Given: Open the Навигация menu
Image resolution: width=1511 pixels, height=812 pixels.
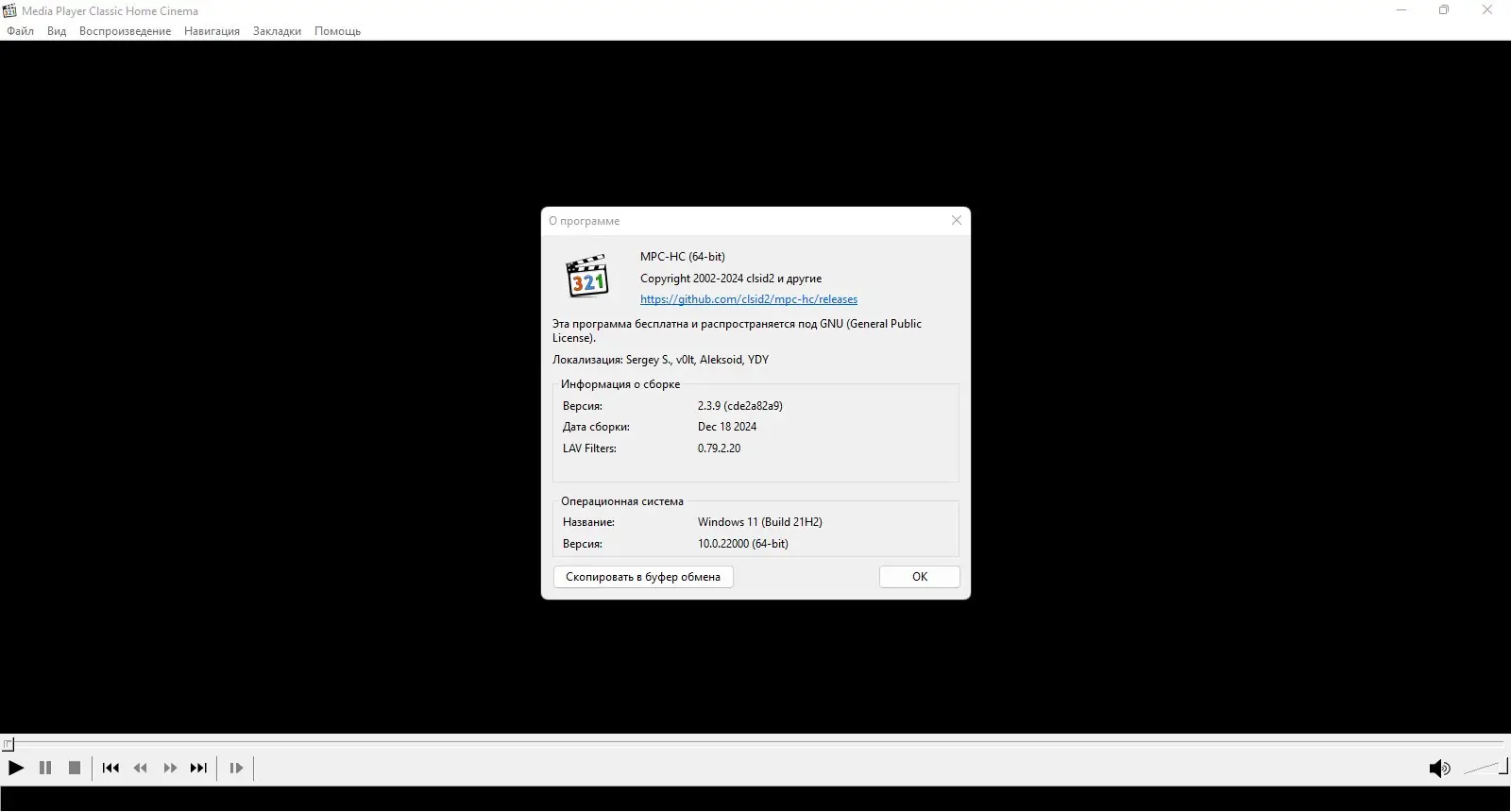Looking at the screenshot, I should pos(212,31).
